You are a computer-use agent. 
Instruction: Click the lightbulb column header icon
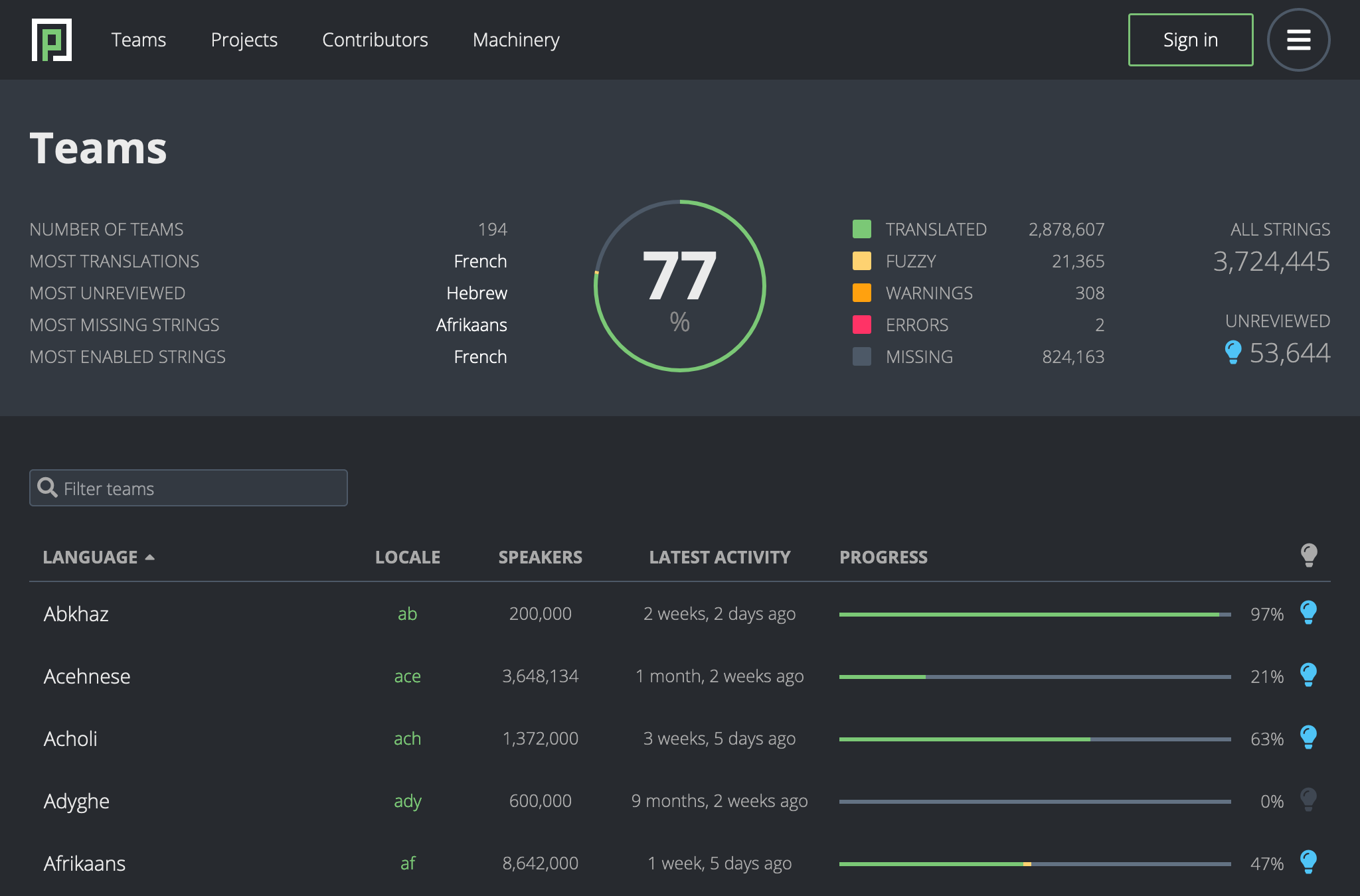tap(1308, 556)
